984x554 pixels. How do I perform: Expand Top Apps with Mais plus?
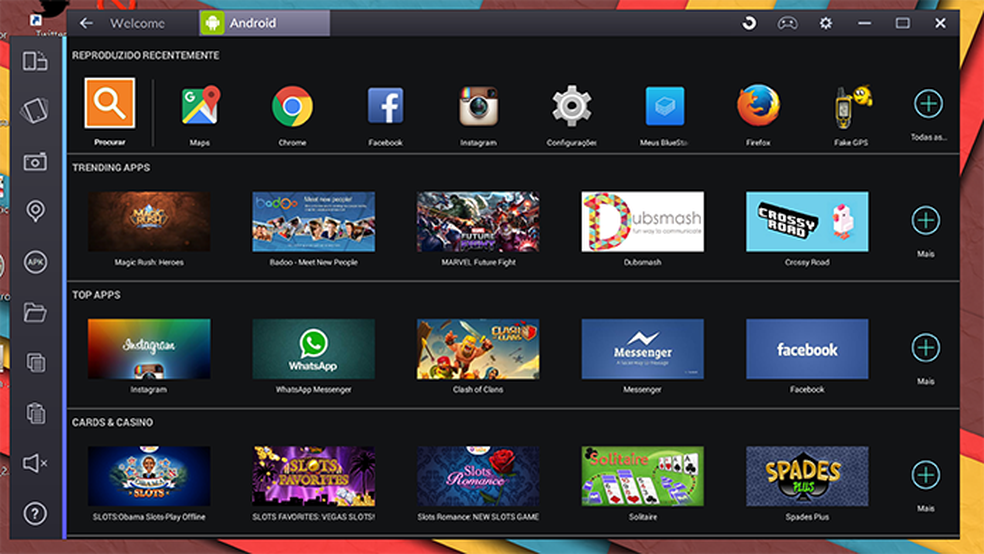point(926,348)
